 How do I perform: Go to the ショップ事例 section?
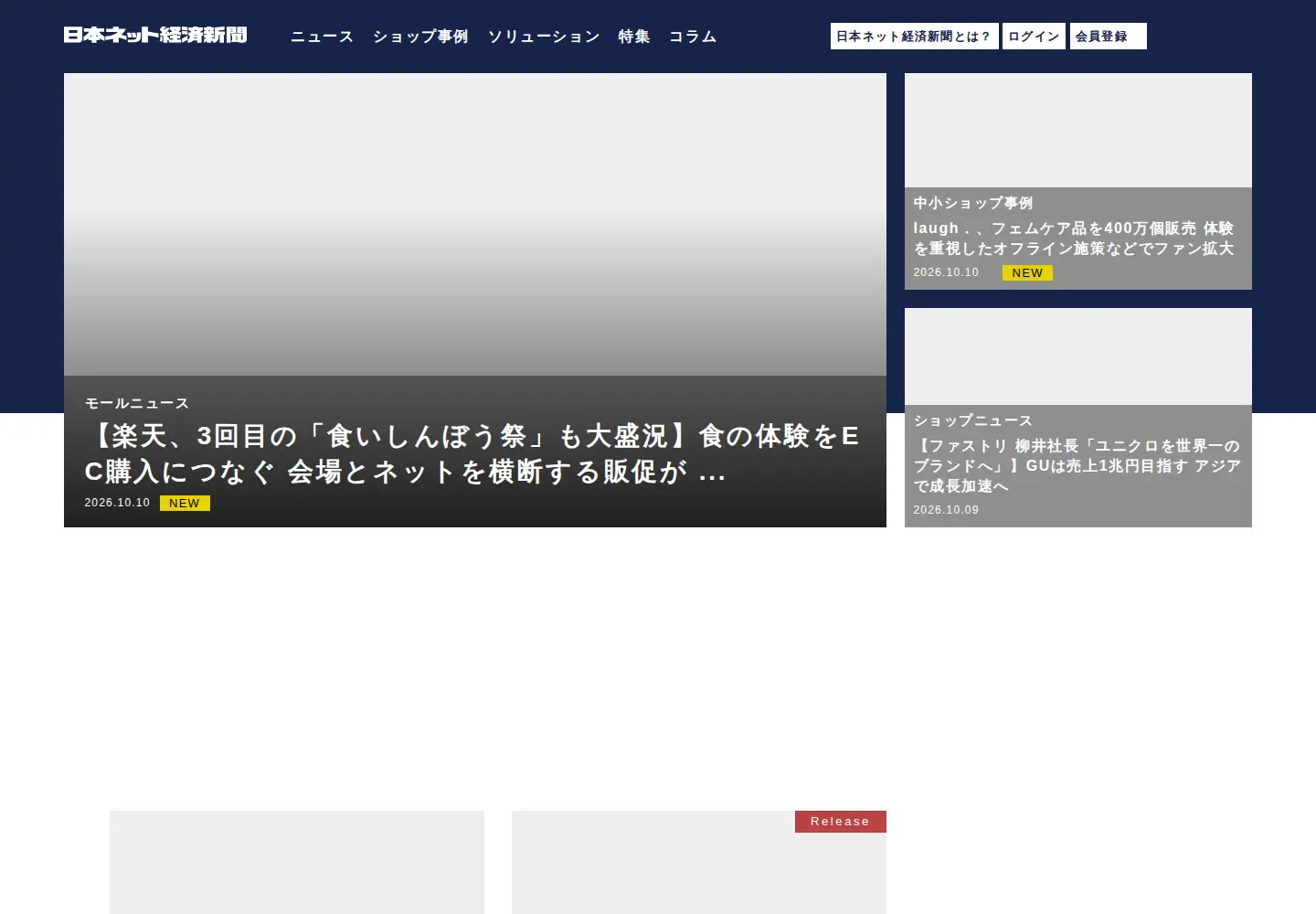click(x=420, y=37)
